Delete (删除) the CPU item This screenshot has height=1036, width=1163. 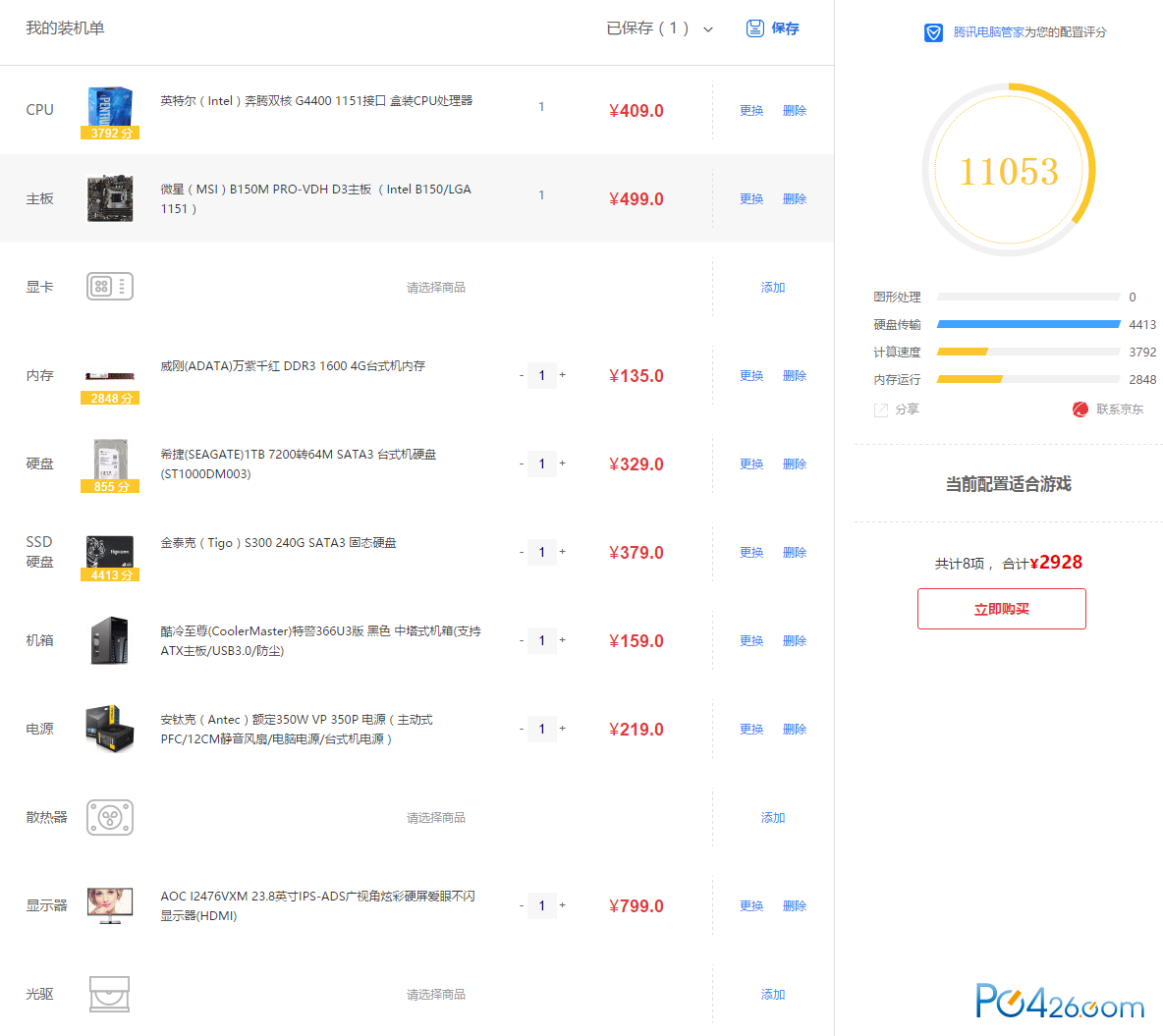[795, 111]
